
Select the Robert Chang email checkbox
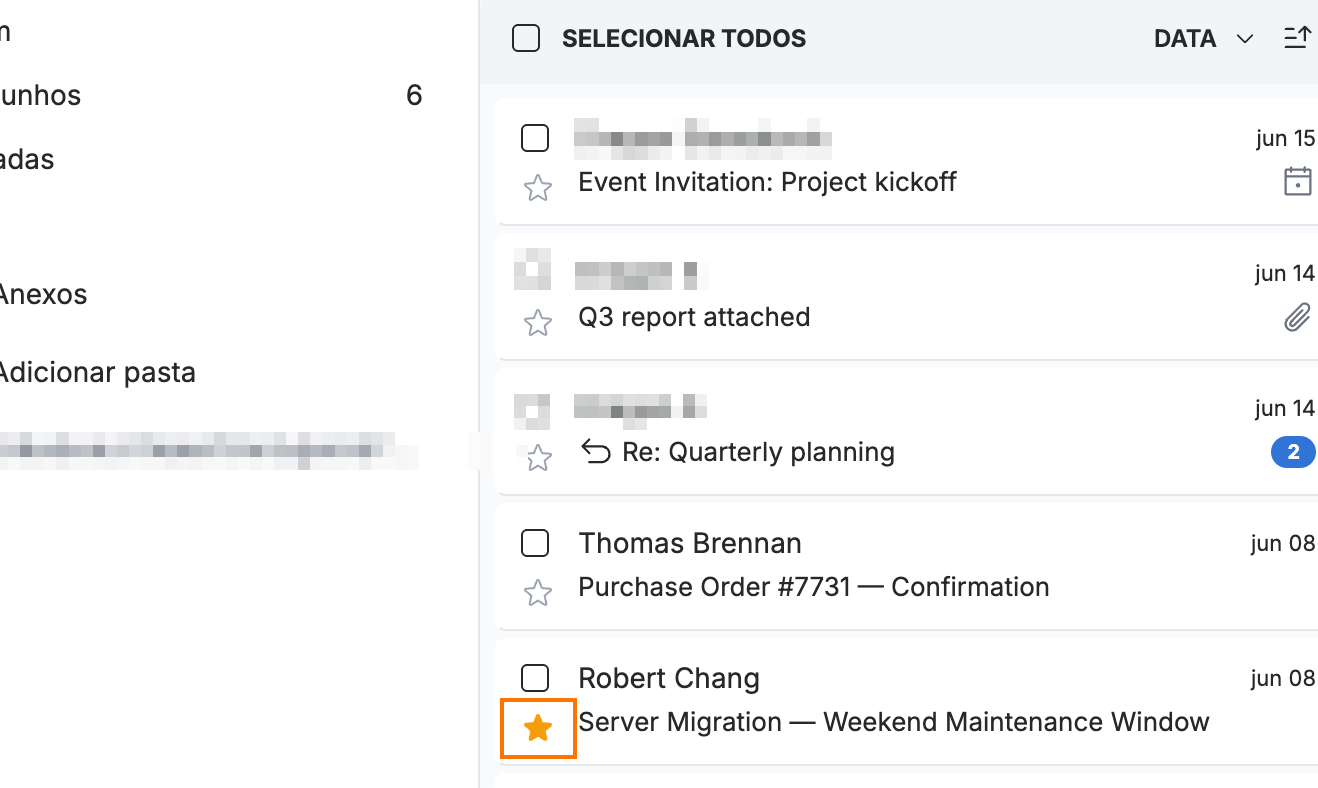tap(535, 678)
